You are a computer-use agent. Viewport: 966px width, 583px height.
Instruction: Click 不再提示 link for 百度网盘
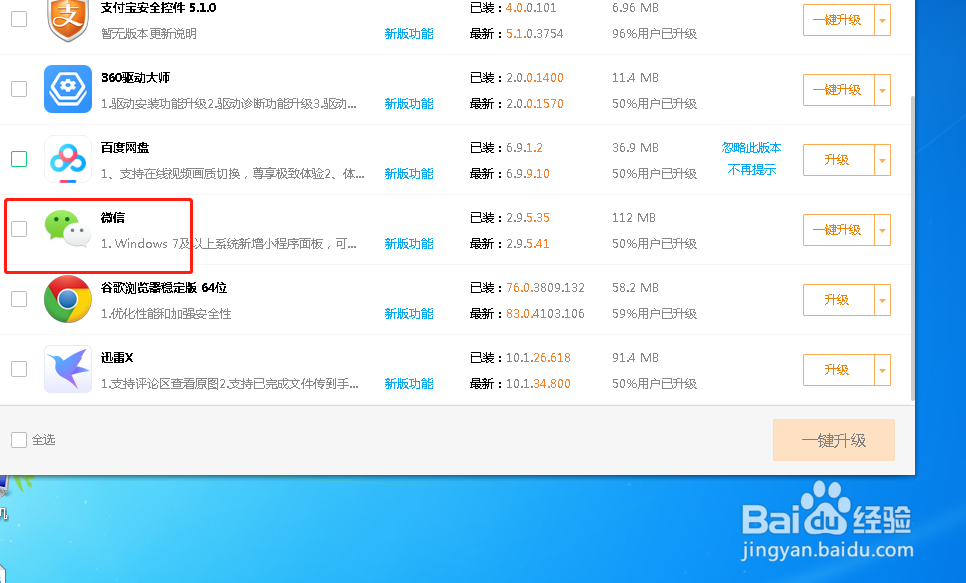[x=751, y=169]
